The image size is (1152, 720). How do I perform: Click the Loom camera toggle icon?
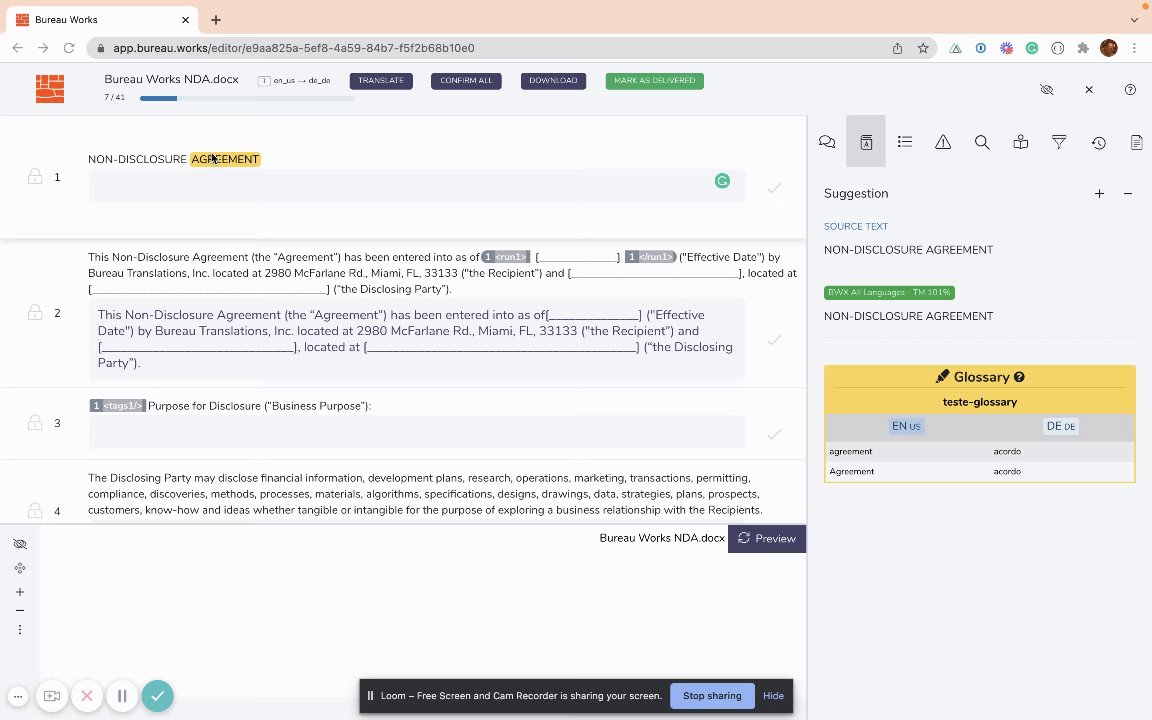click(51, 696)
